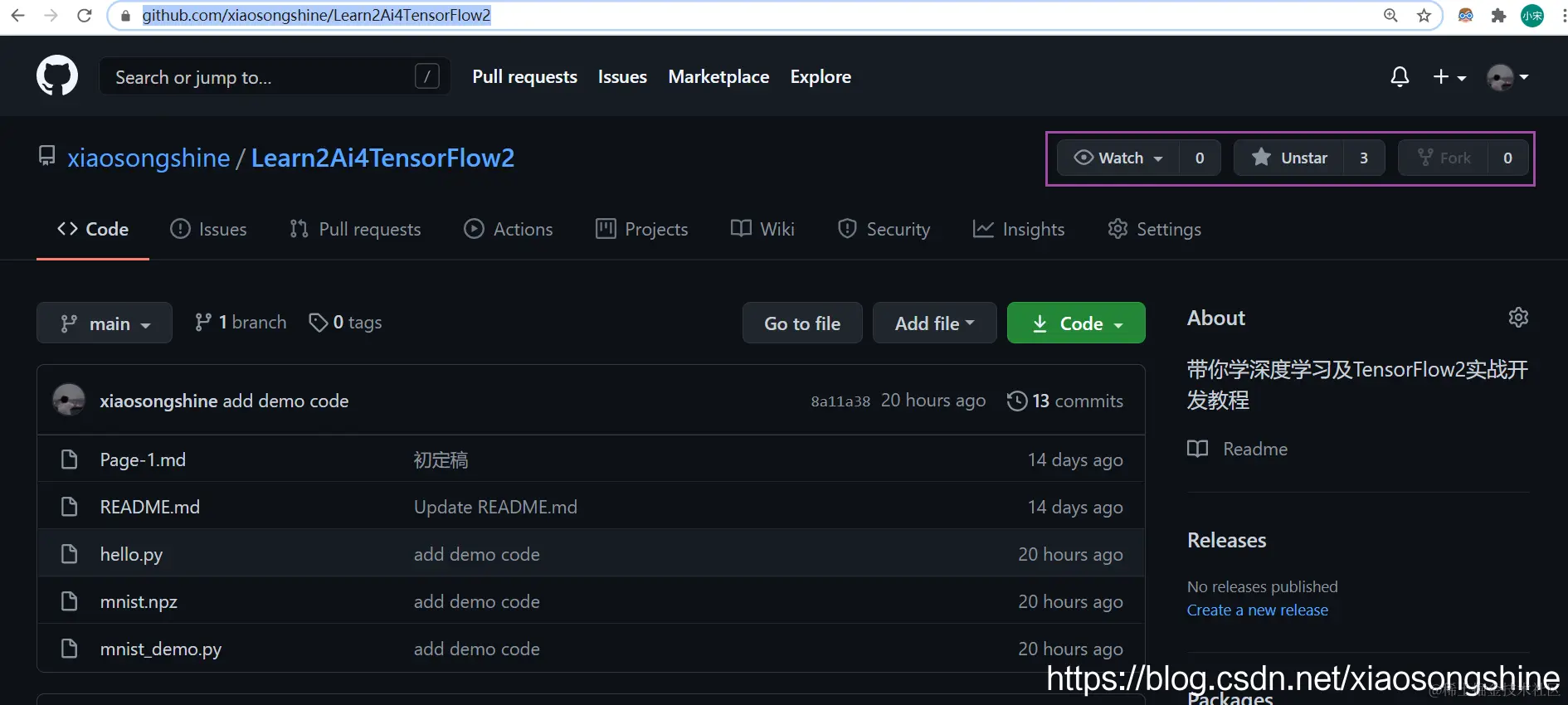
Task: Click the Readme book icon
Action: click(1197, 449)
